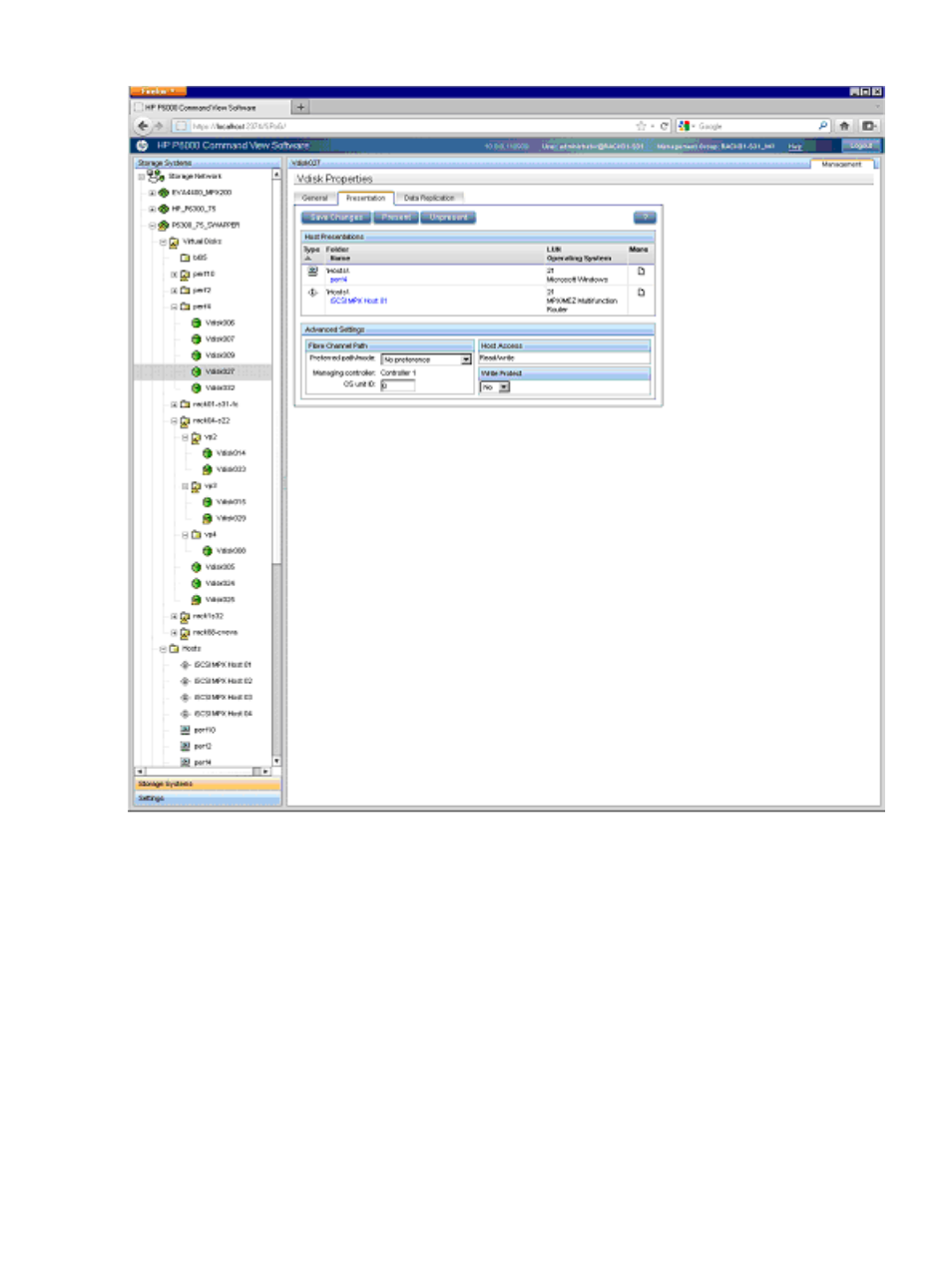Click the EVA4400_MPX200 storage system icon
The image size is (952, 1268).
point(164,193)
